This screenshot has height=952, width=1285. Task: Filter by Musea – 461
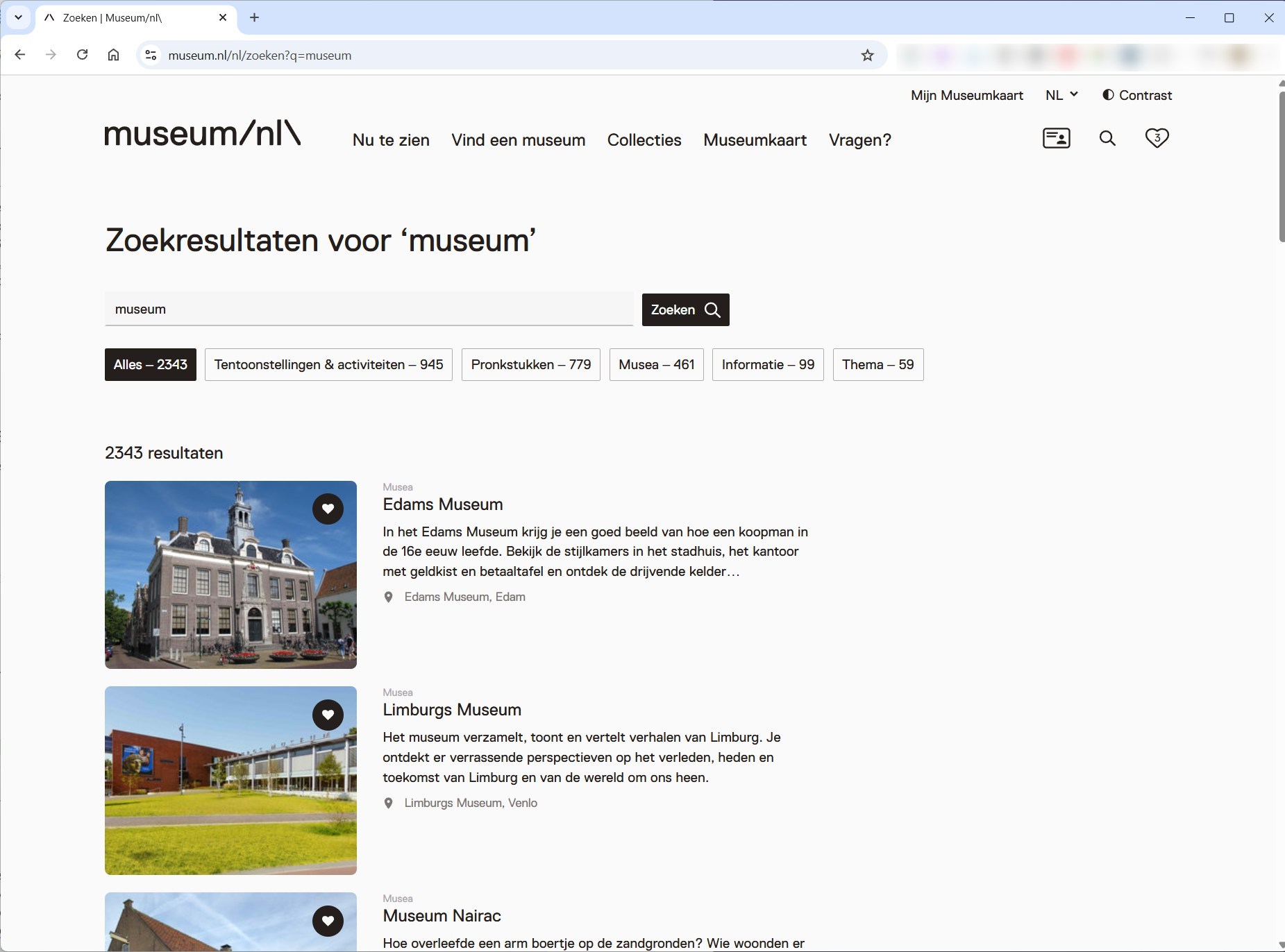(x=657, y=364)
